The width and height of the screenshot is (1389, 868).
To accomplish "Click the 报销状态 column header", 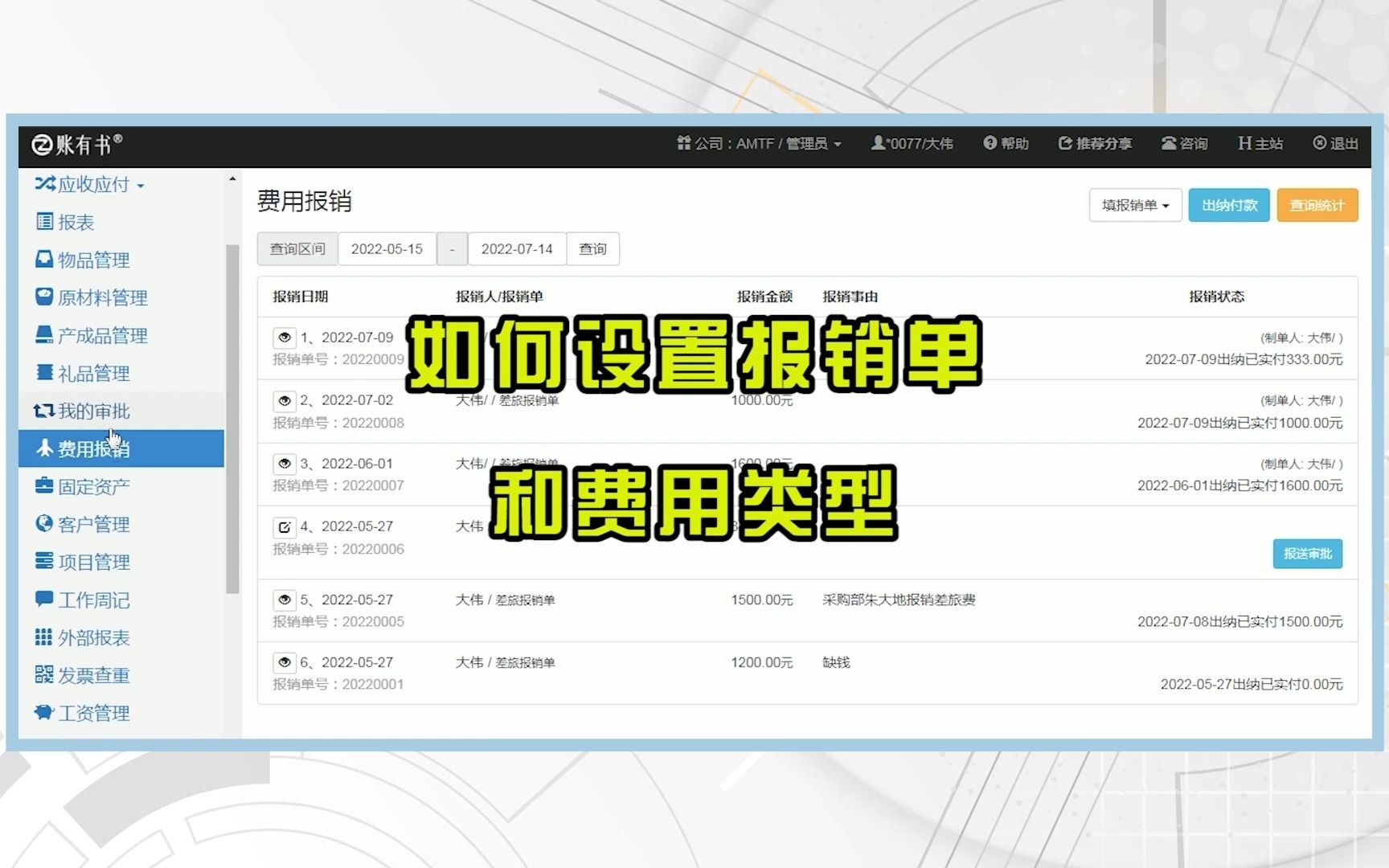I will [x=1217, y=297].
